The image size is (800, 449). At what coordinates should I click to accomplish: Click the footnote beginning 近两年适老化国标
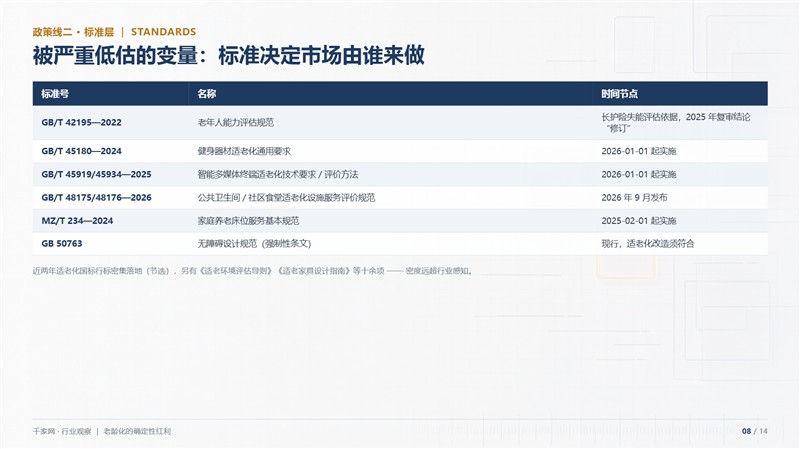tap(253, 271)
